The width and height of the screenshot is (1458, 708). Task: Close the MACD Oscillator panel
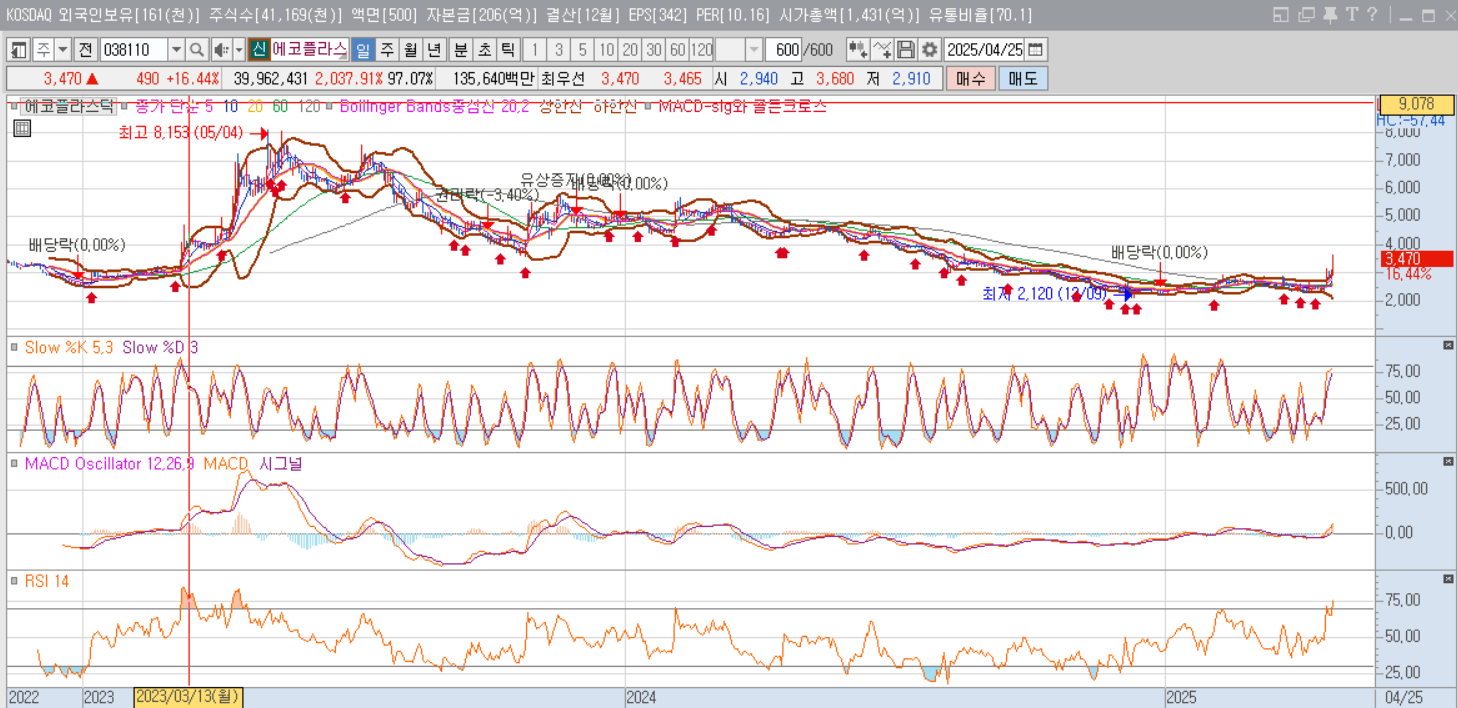click(1448, 461)
